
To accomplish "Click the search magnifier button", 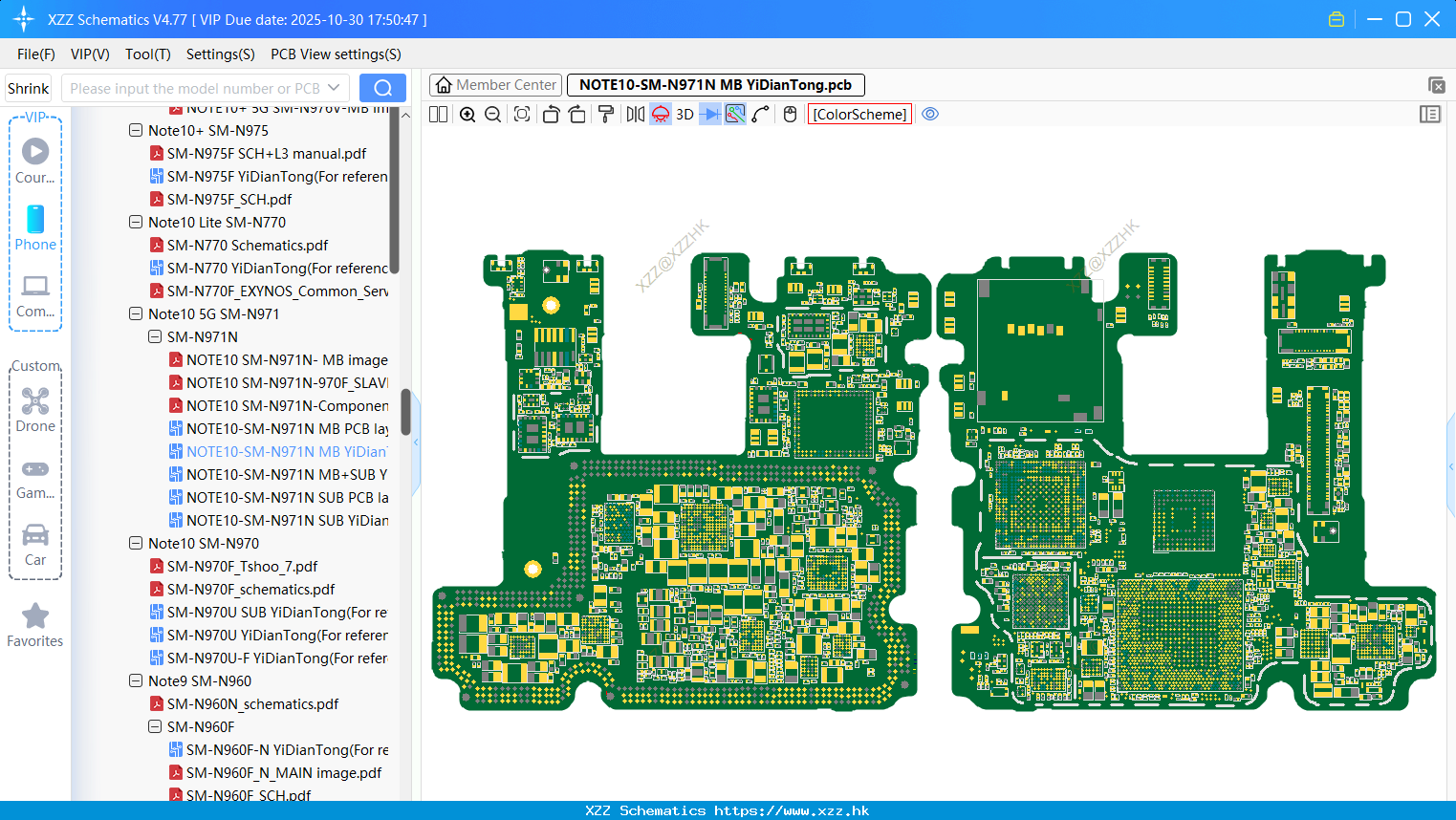I will (382, 88).
